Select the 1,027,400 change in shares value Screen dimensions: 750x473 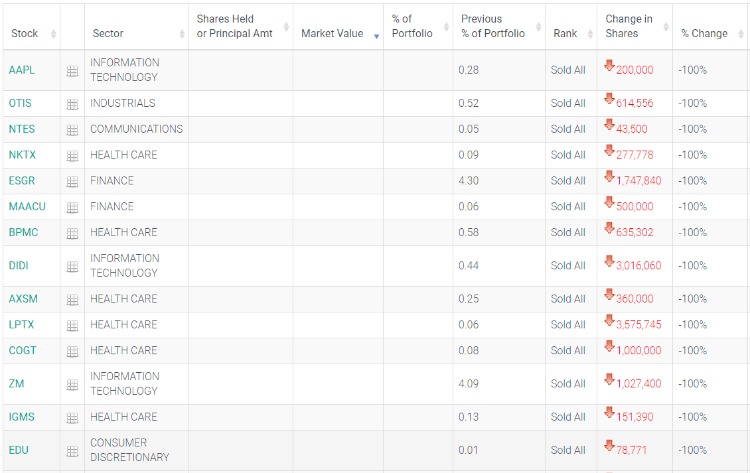639,384
